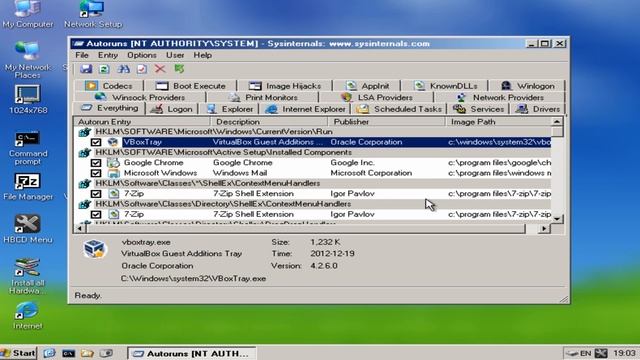Click the large vboxtray.exe detail icon
This screenshot has height=360, width=640.
[x=95, y=249]
